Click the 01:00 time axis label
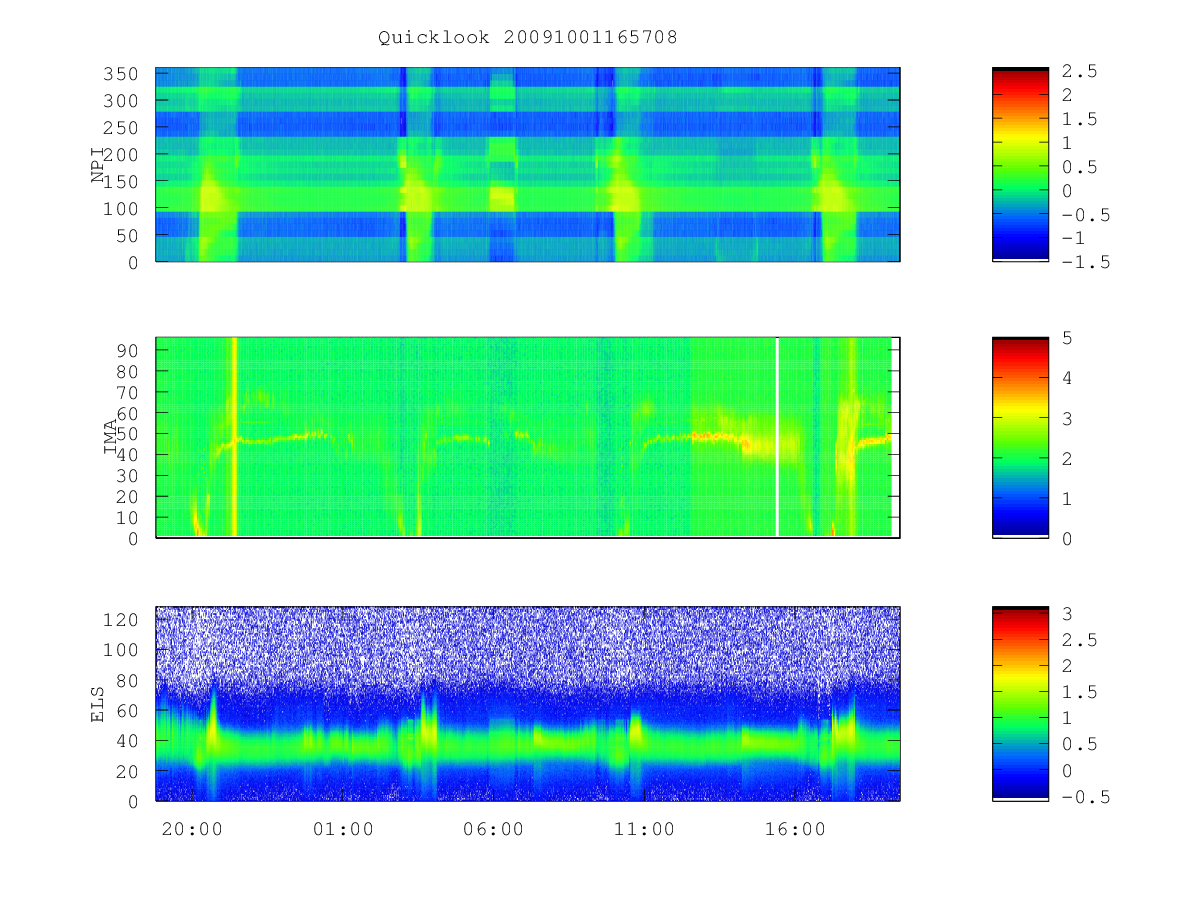Viewport: 1200px width, 900px height. pyautogui.click(x=343, y=829)
